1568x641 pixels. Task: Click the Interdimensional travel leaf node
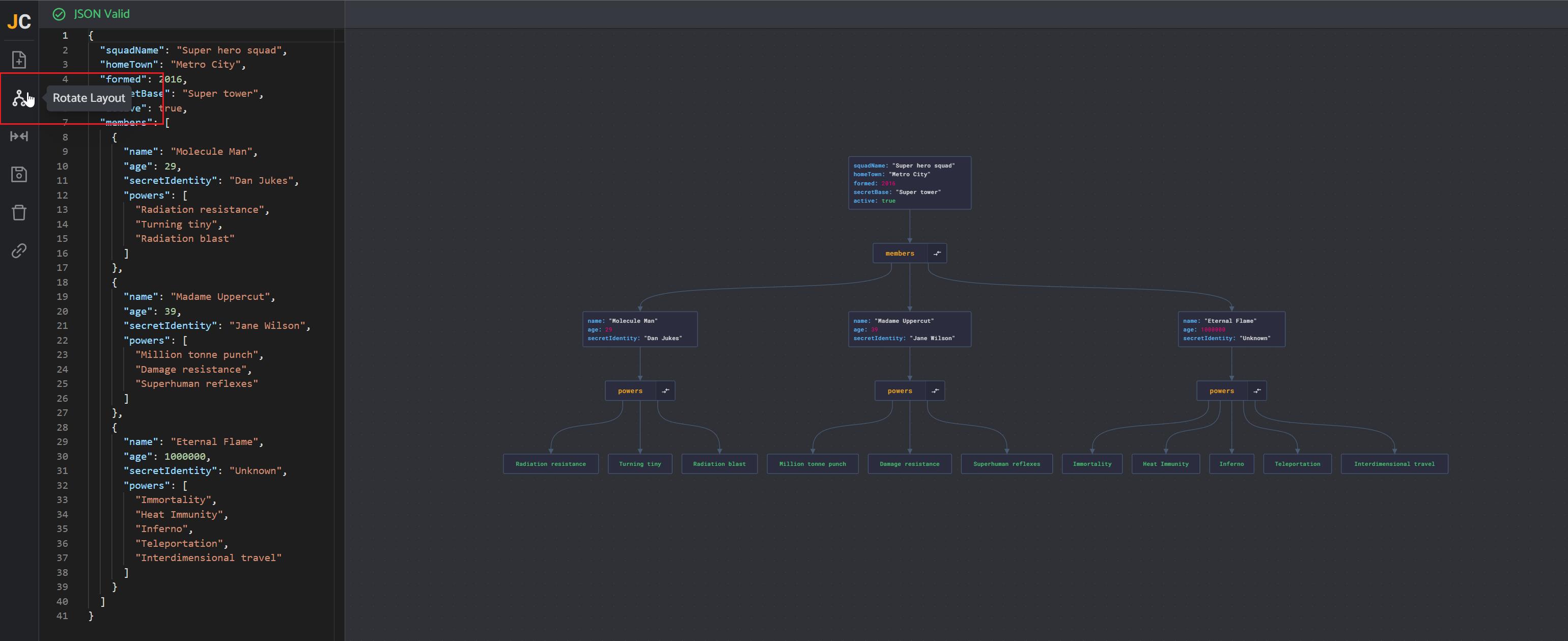(x=1393, y=464)
